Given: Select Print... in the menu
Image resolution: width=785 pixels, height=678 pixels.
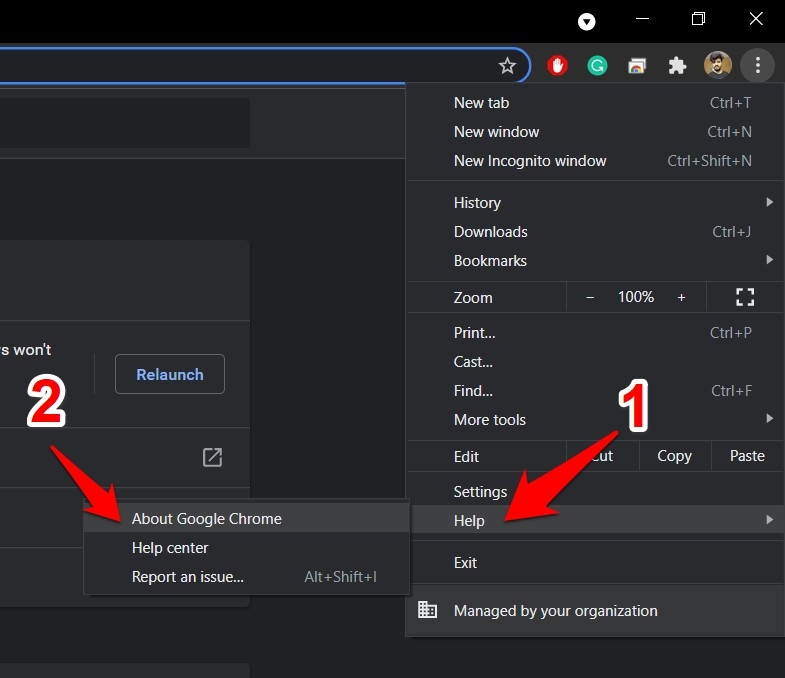Looking at the screenshot, I should 595,333.
